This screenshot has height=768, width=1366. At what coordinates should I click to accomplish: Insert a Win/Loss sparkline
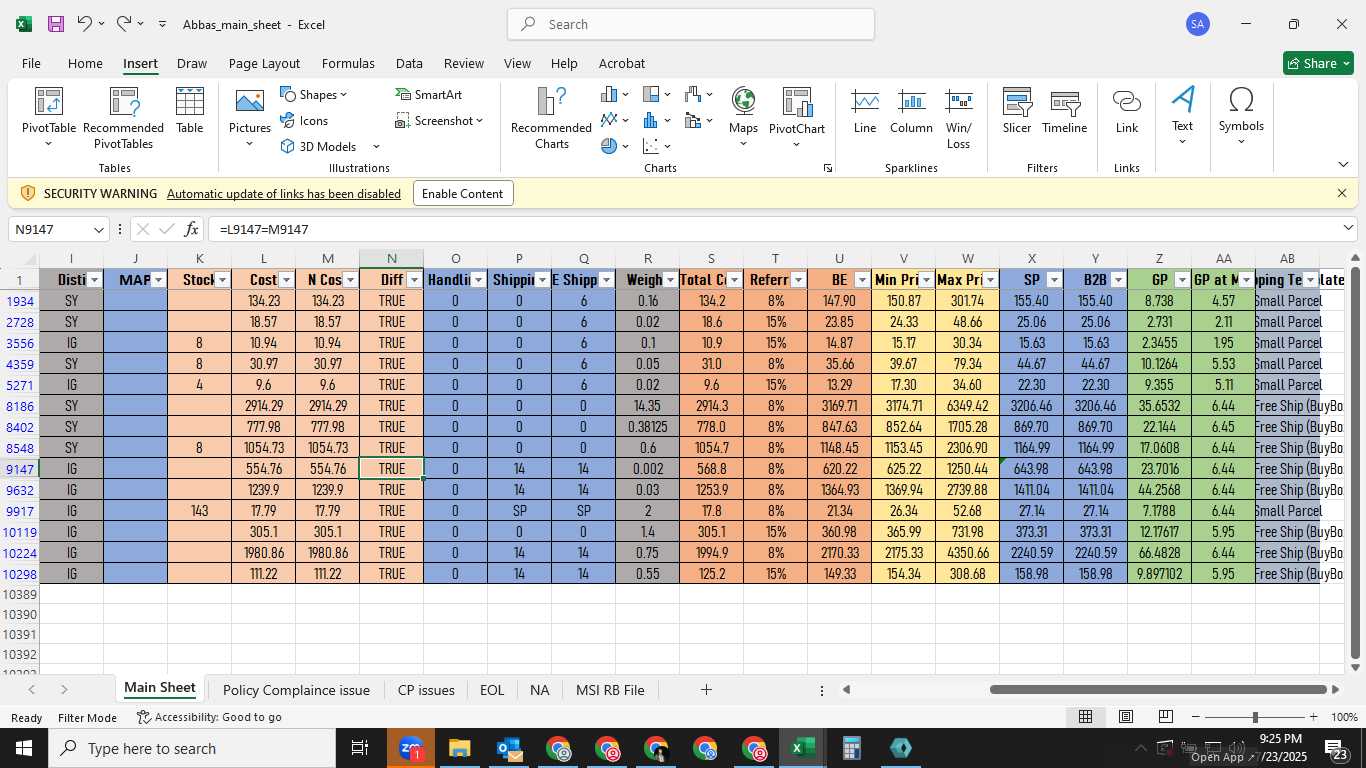(x=958, y=117)
